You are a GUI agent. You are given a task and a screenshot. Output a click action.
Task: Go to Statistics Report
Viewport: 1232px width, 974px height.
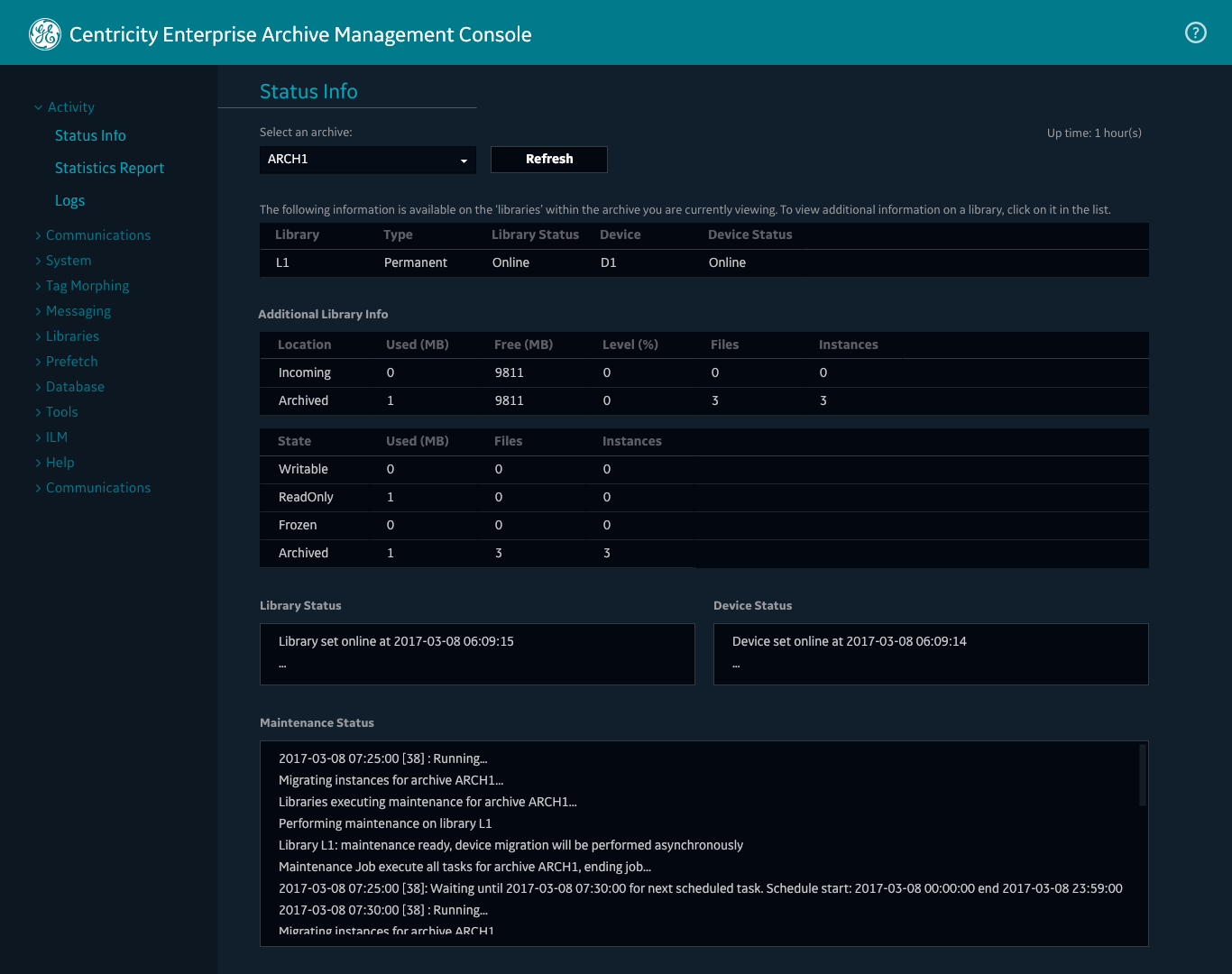click(x=109, y=168)
